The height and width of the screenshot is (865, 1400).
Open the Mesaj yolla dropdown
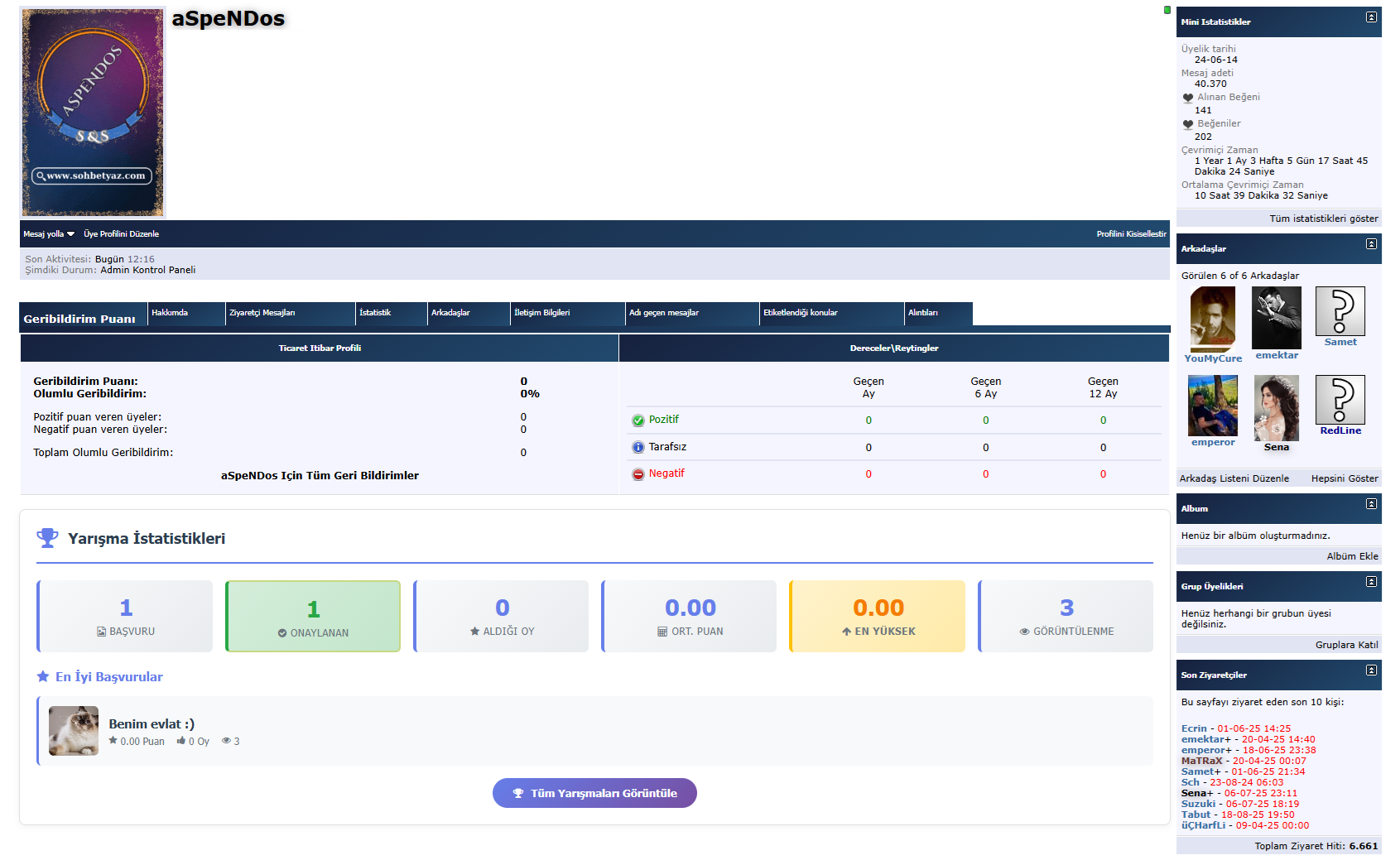[49, 234]
